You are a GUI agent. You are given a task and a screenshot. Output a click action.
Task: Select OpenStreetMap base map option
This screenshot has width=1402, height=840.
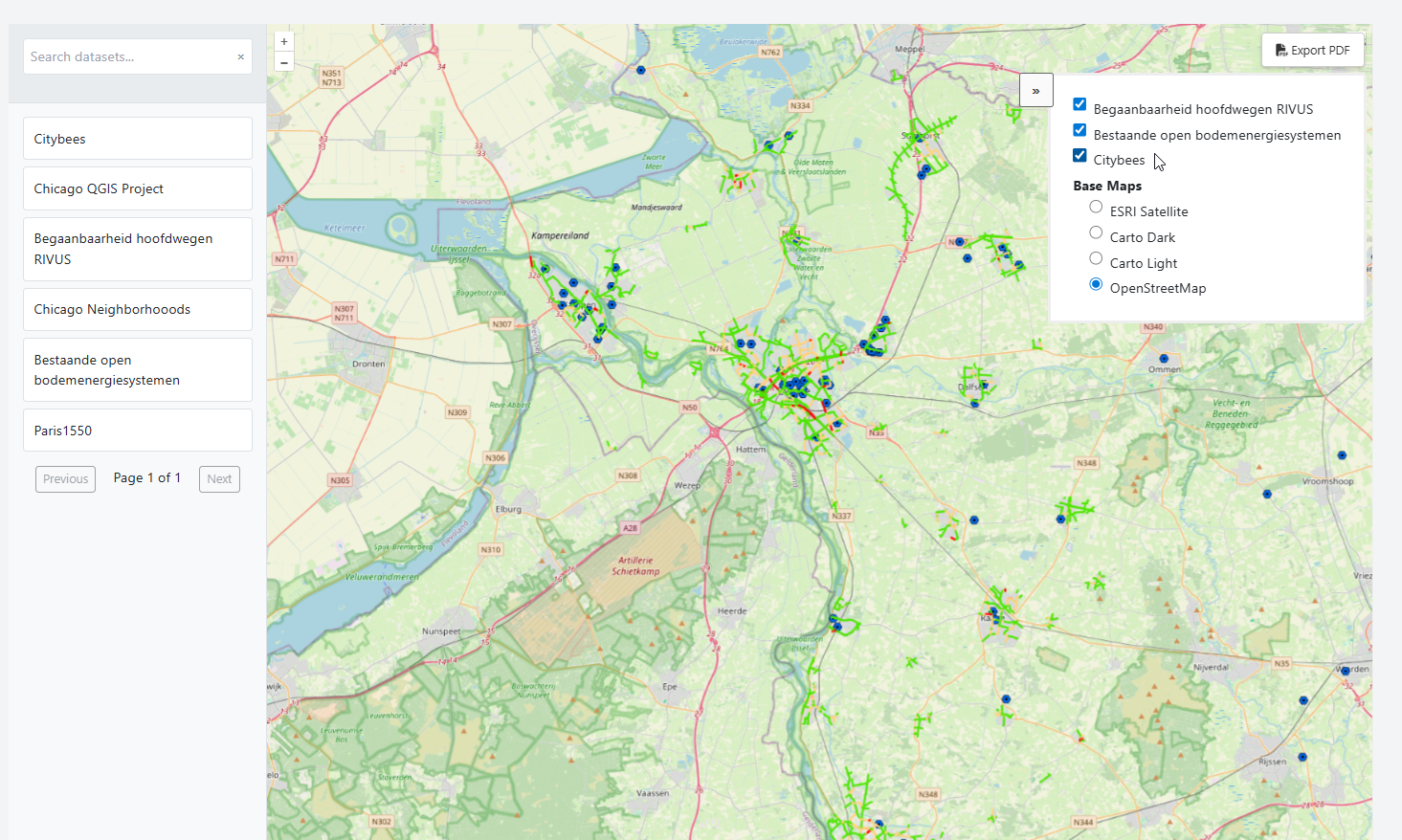(1096, 285)
